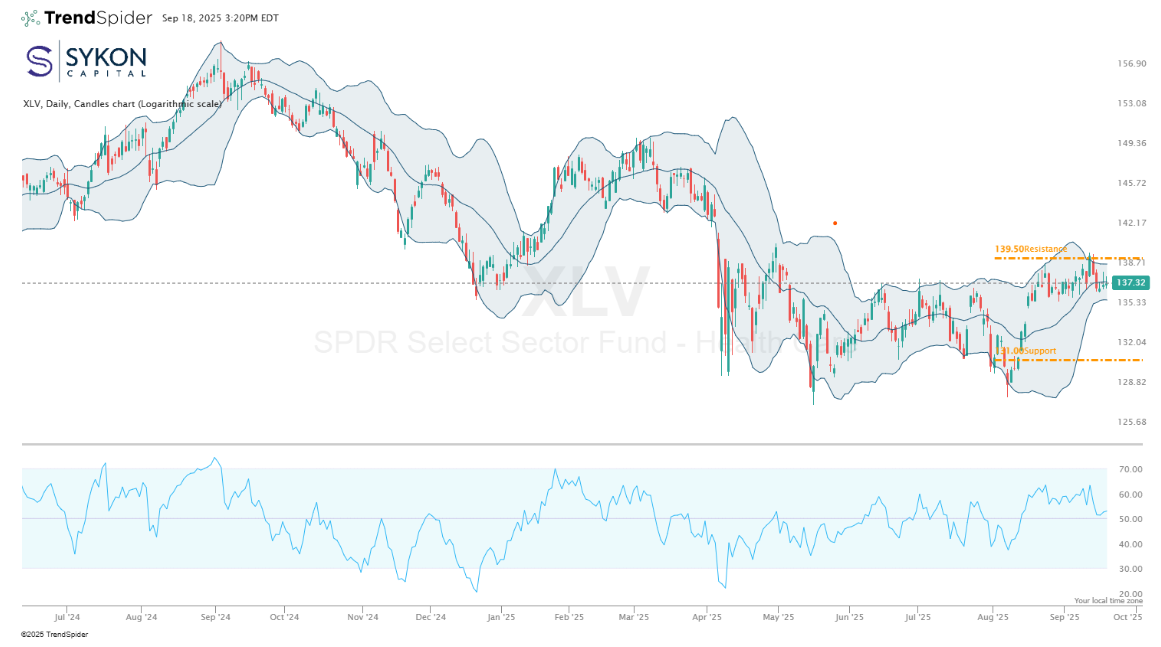The image size is (1161, 647).
Task: Click the 30.00 RSI level label
Action: click(1131, 569)
